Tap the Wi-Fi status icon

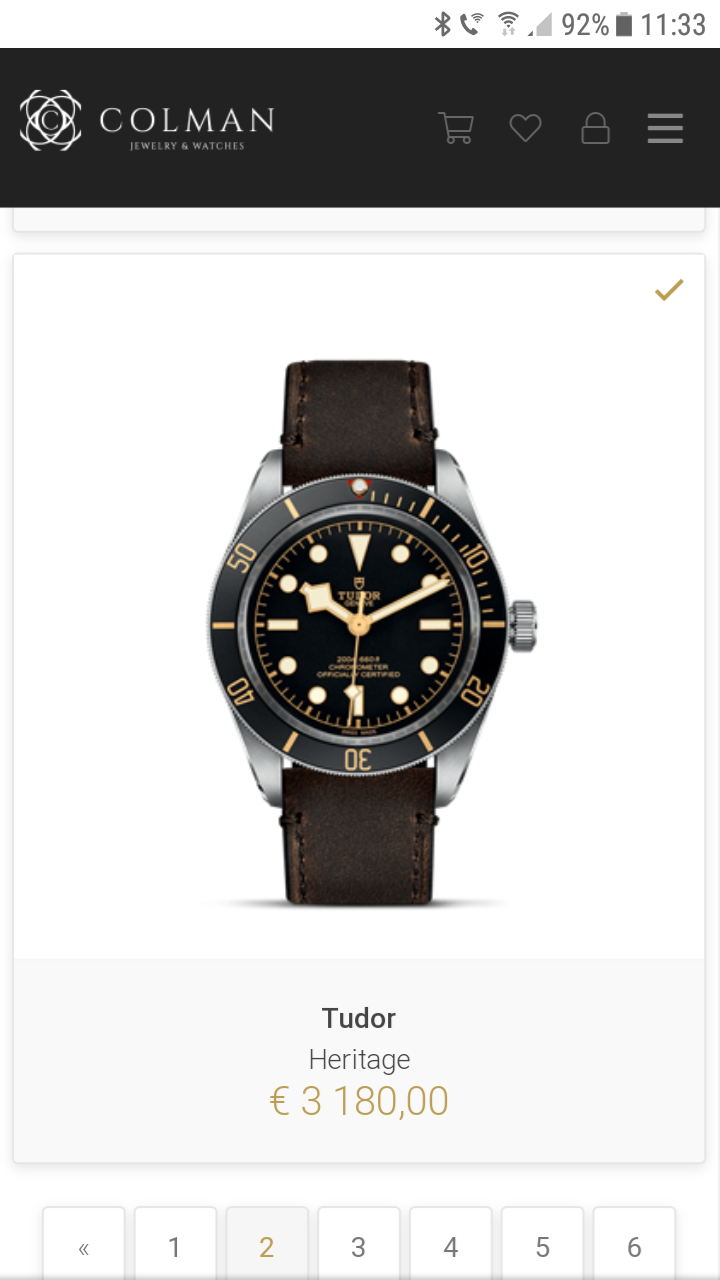(x=508, y=24)
